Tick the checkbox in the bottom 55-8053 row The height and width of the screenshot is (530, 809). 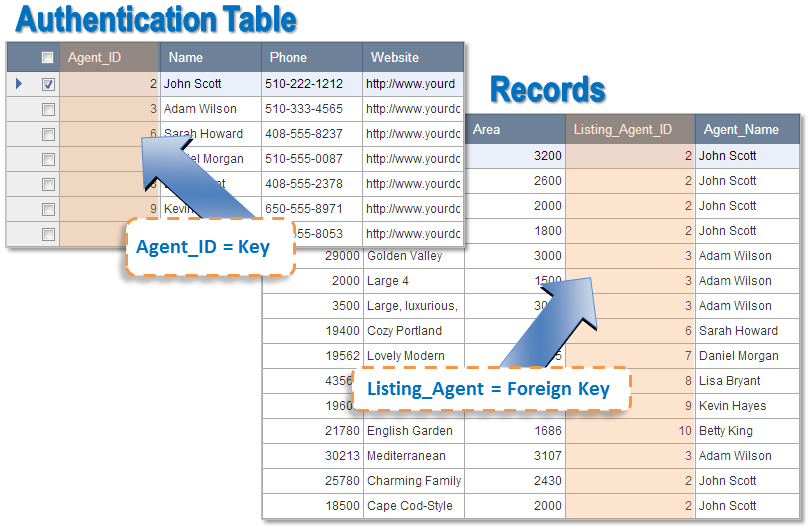[48, 234]
